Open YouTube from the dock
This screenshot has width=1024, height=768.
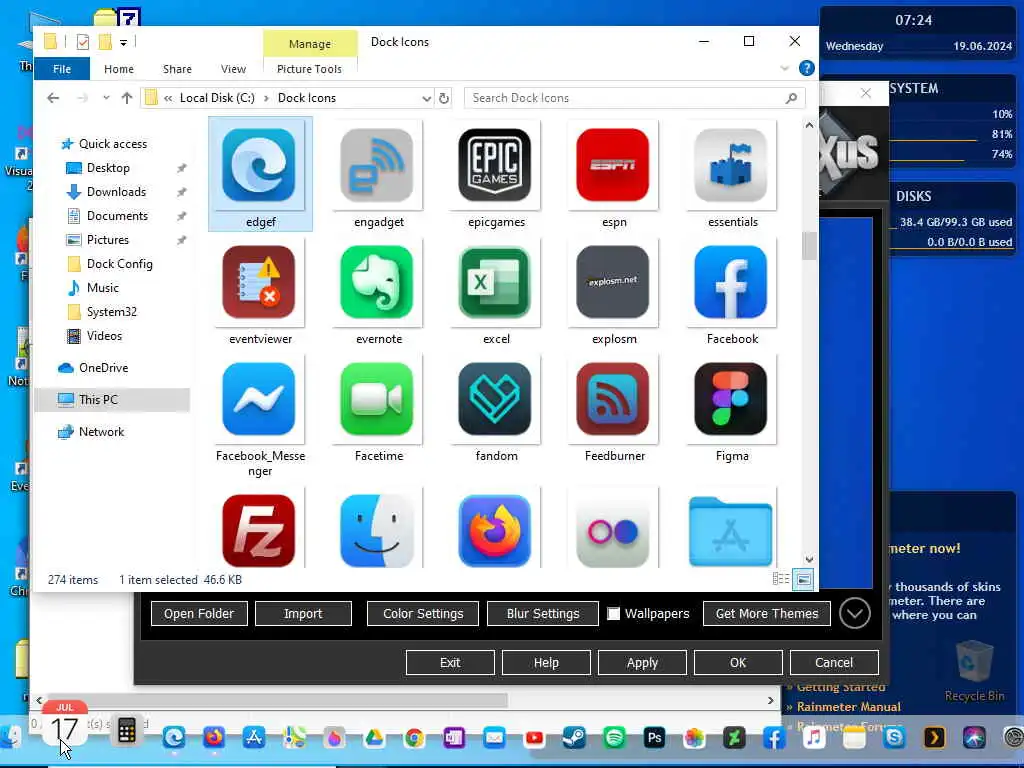(x=534, y=737)
